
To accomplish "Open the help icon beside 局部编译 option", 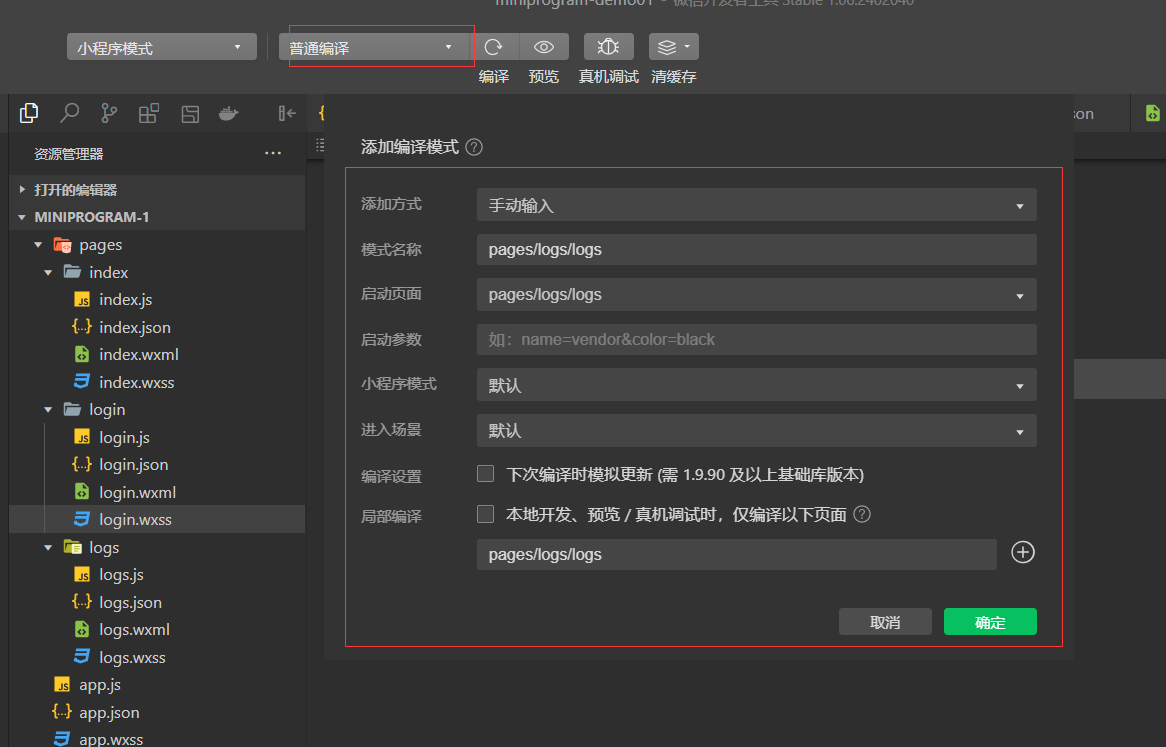I will [x=862, y=514].
